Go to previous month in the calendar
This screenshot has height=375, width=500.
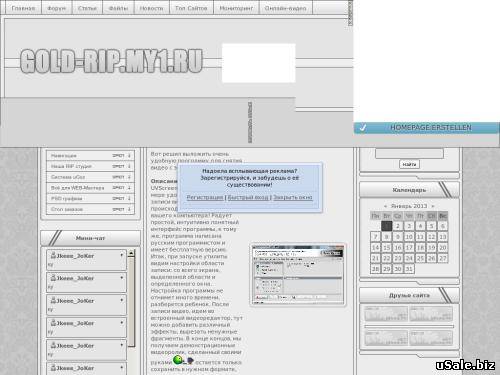(385, 206)
